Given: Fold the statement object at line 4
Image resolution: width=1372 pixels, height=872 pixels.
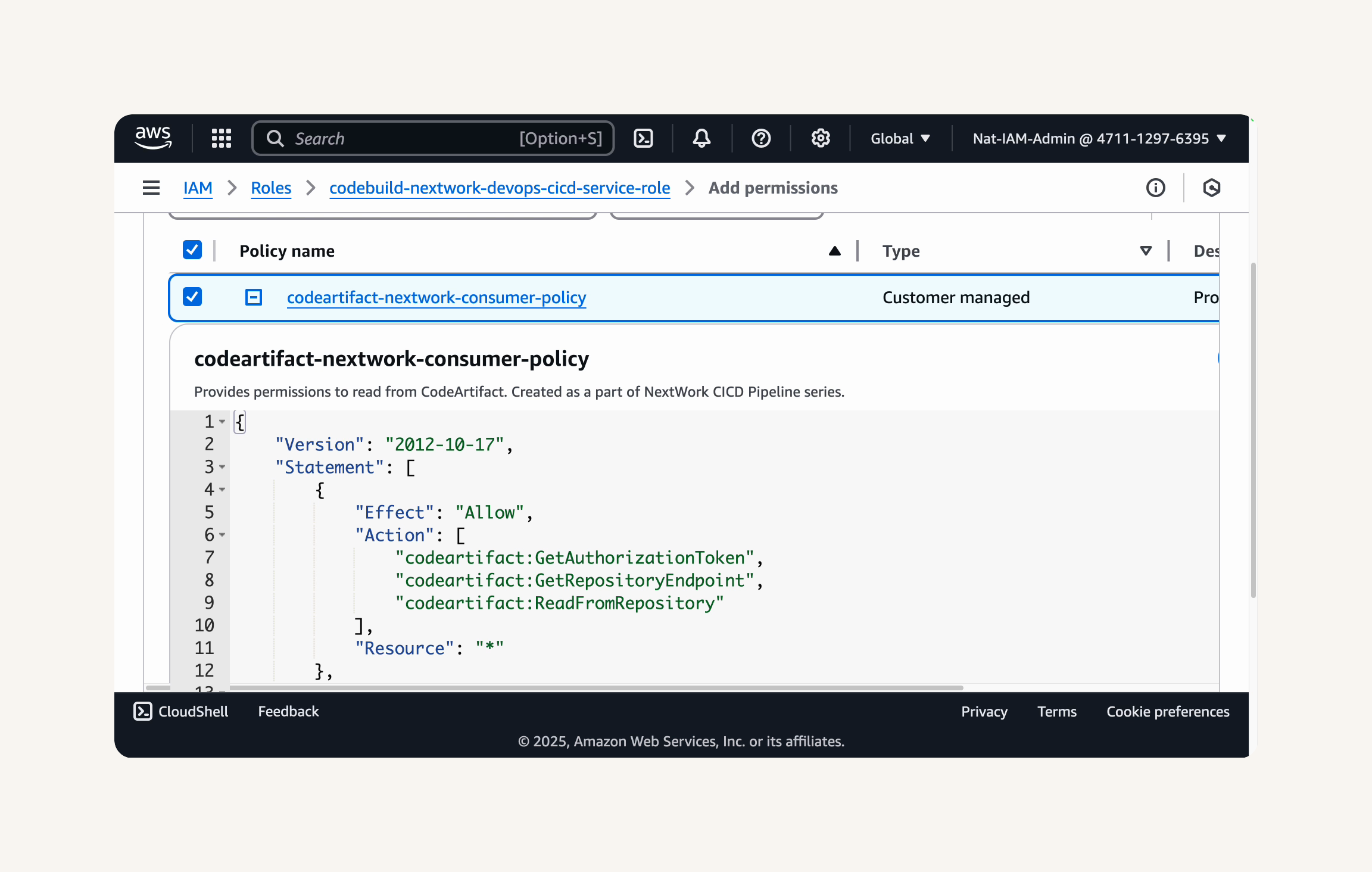Looking at the screenshot, I should pos(222,490).
